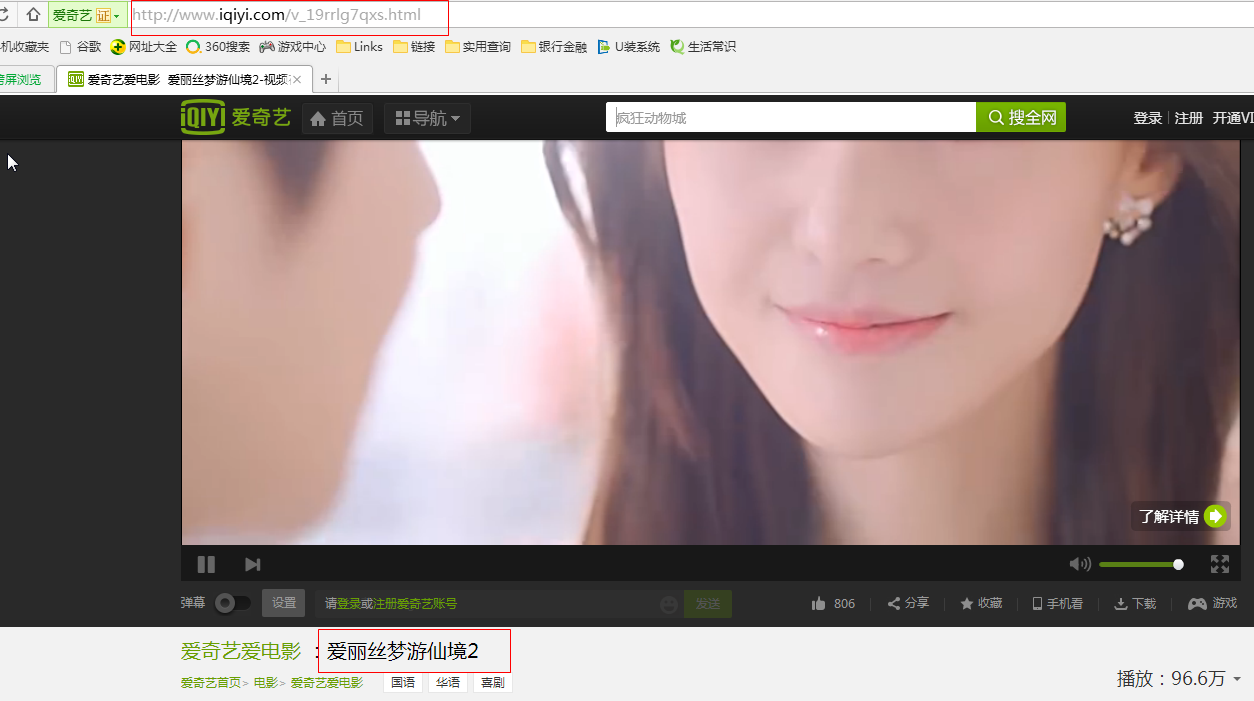Share this video
The height and width of the screenshot is (701, 1254).
pos(908,603)
